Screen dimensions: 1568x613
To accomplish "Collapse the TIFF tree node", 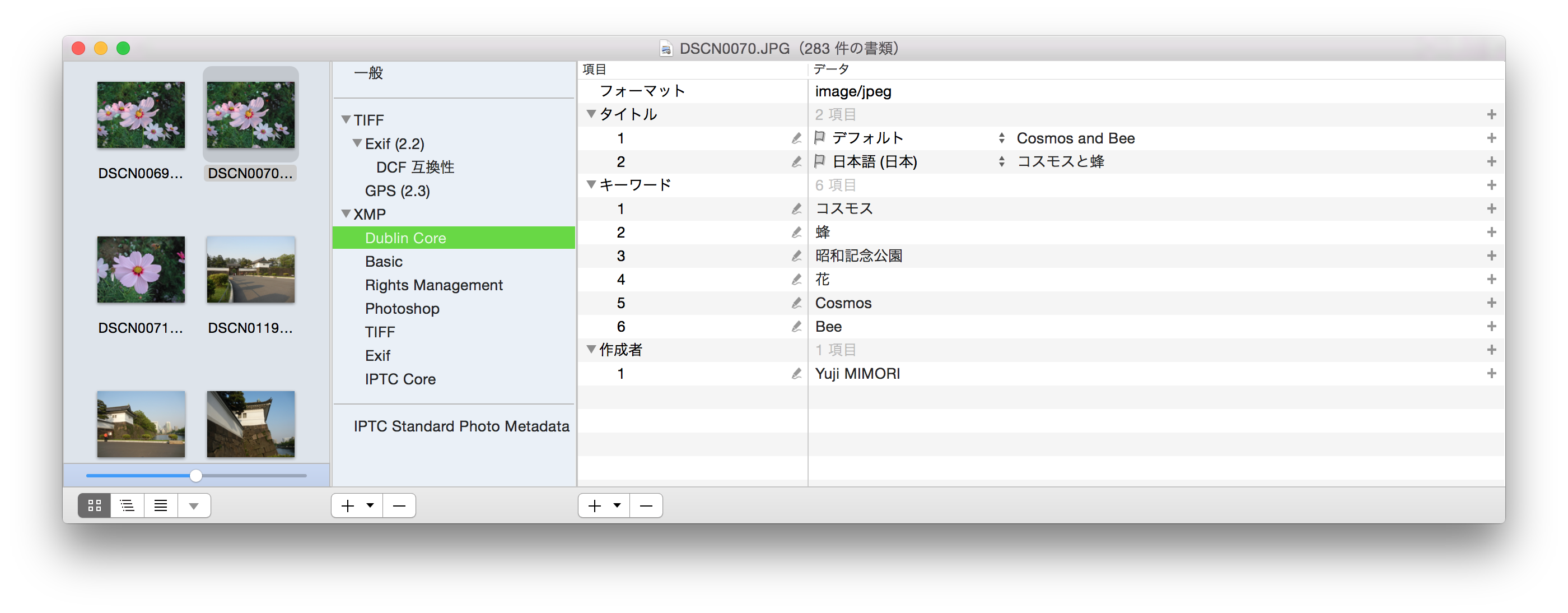I will 346,119.
